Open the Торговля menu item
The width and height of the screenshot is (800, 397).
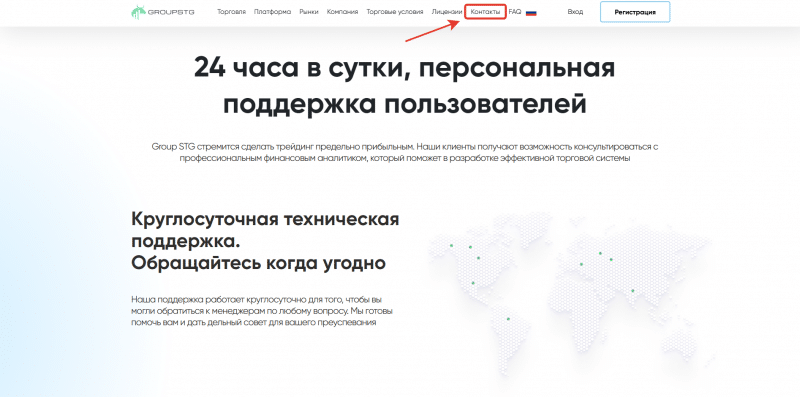(x=232, y=12)
